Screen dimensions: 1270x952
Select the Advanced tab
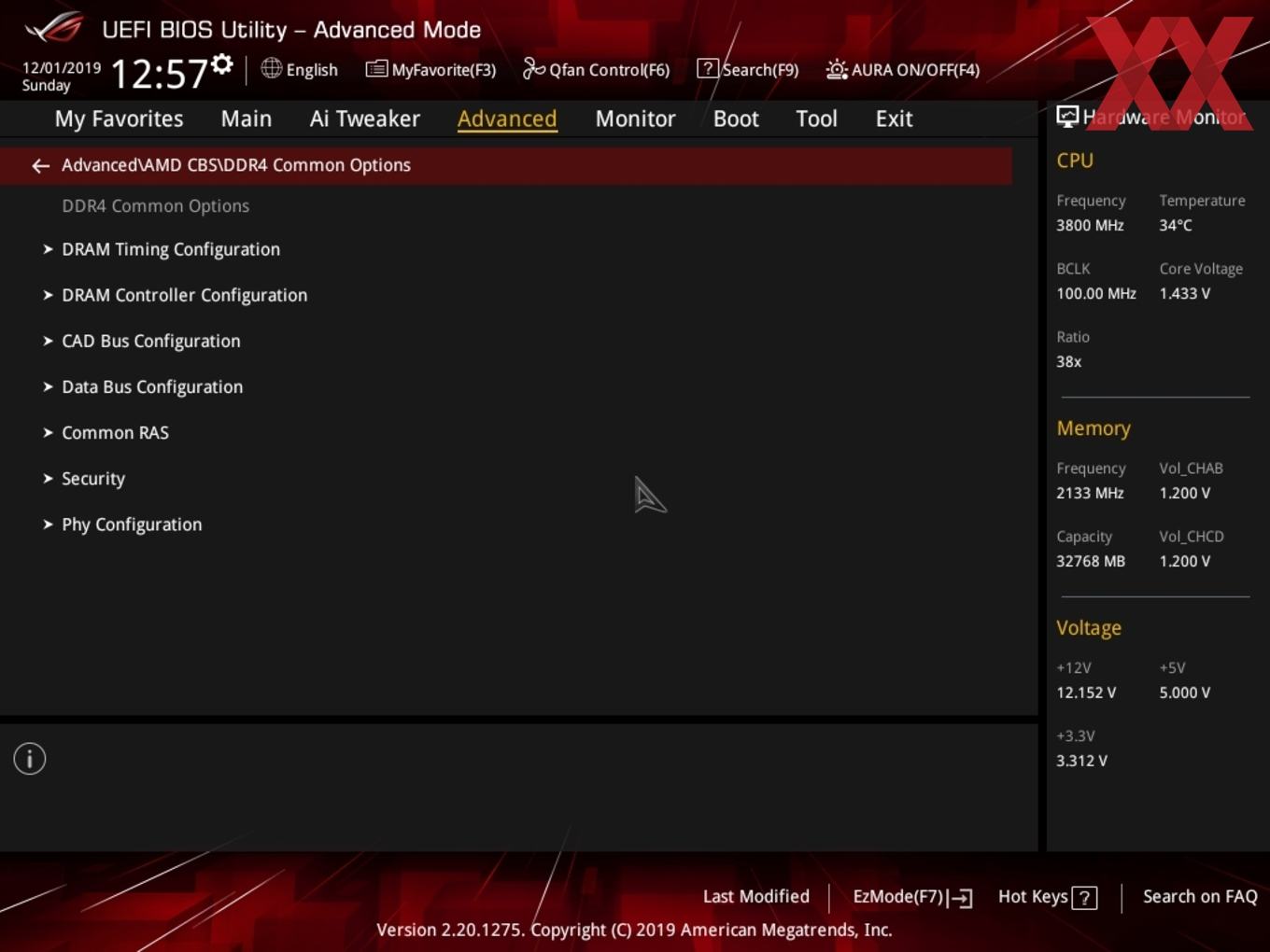pyautogui.click(x=507, y=119)
